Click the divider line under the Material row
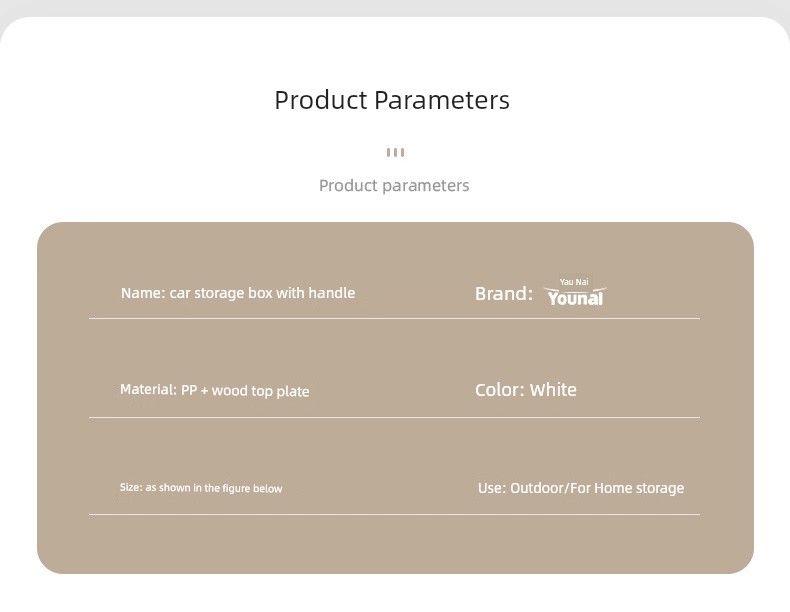 [x=394, y=417]
